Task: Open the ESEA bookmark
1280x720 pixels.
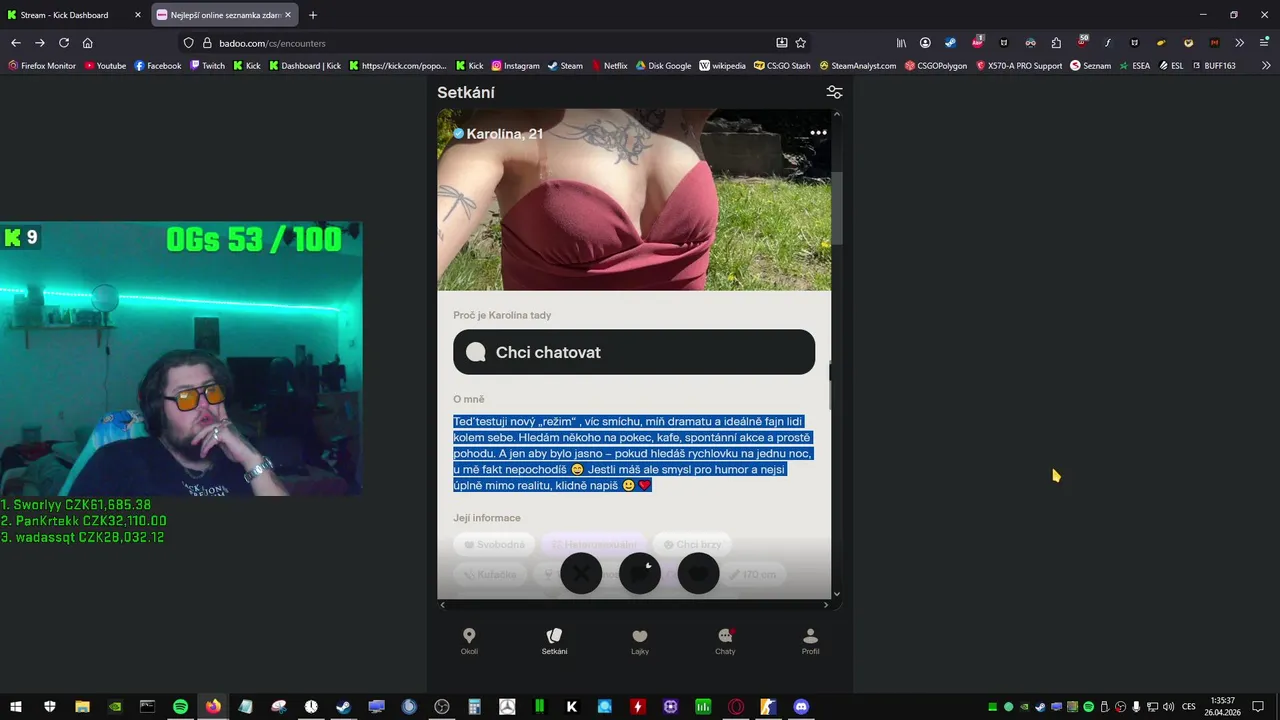Action: point(1134,66)
